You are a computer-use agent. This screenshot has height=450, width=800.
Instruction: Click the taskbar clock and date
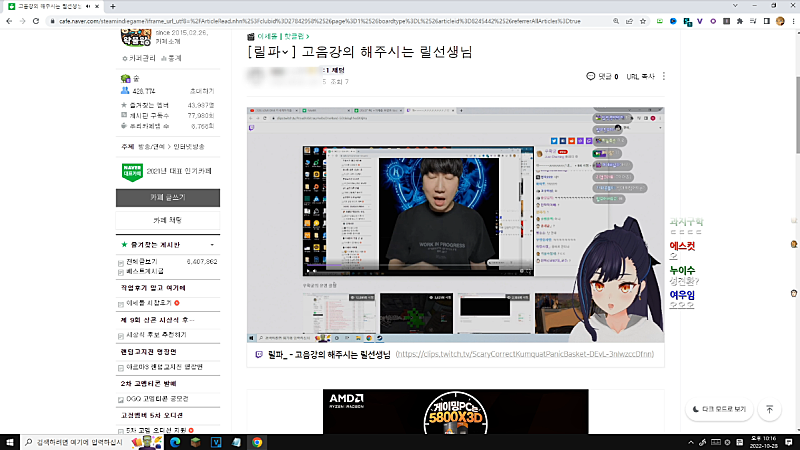[764, 442]
